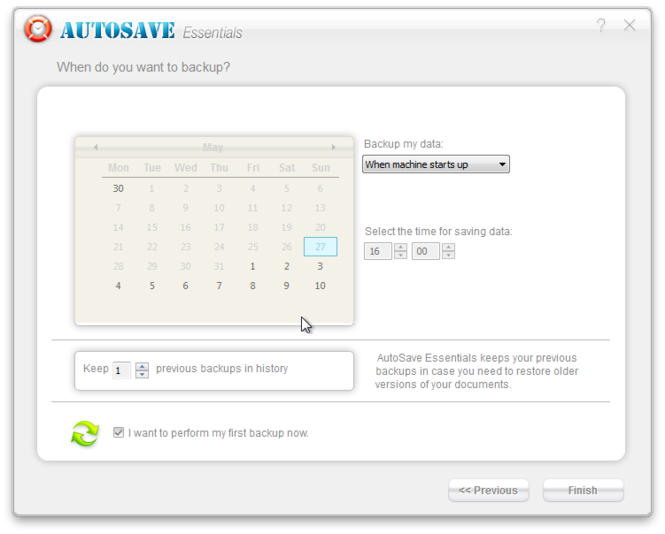Select highlighted date 27 in calendar
665x534 pixels.
(320, 246)
